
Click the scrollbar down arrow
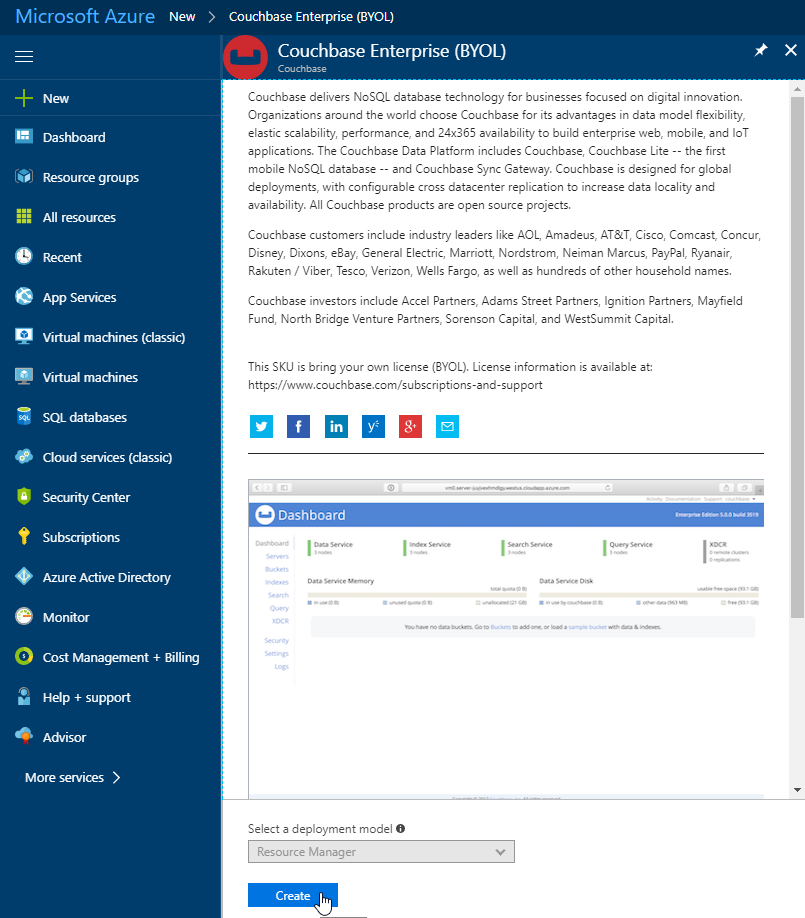pyautogui.click(x=797, y=790)
